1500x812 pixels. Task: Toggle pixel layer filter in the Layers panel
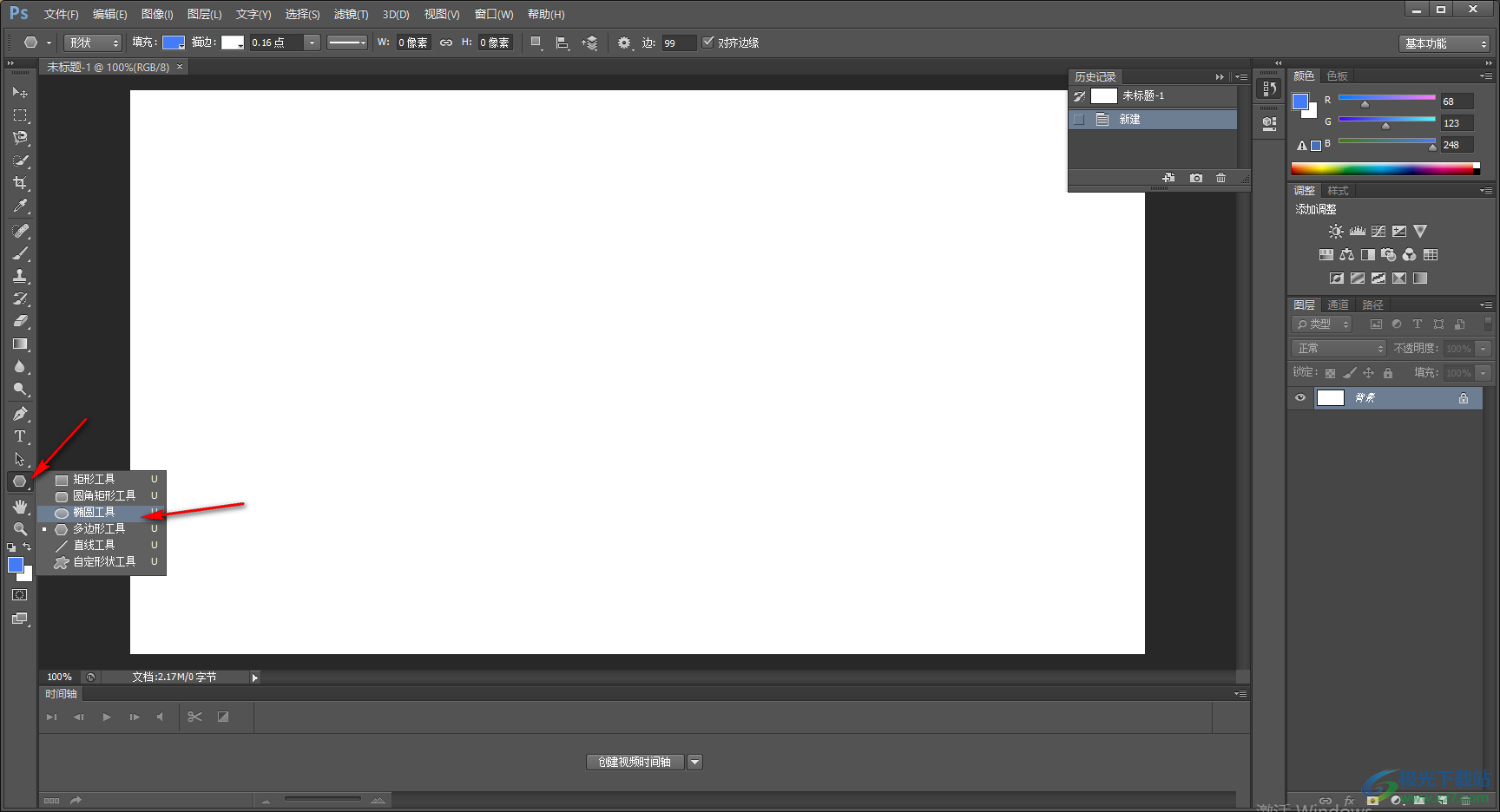pyautogui.click(x=1376, y=324)
